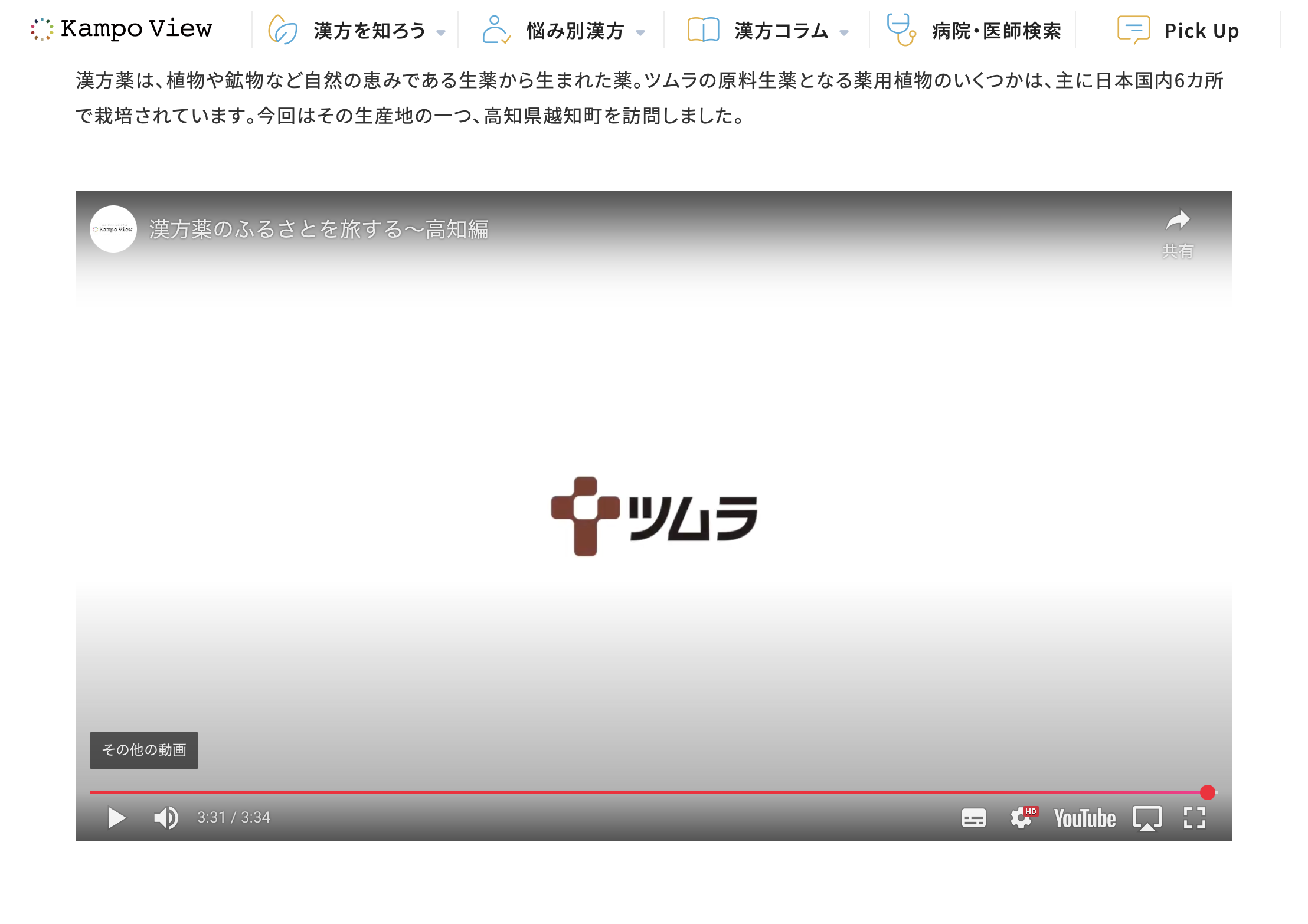The image size is (1308, 924).
Task: Open video title 漢方薬のふるさとを旅する〜高知編
Action: [x=319, y=230]
